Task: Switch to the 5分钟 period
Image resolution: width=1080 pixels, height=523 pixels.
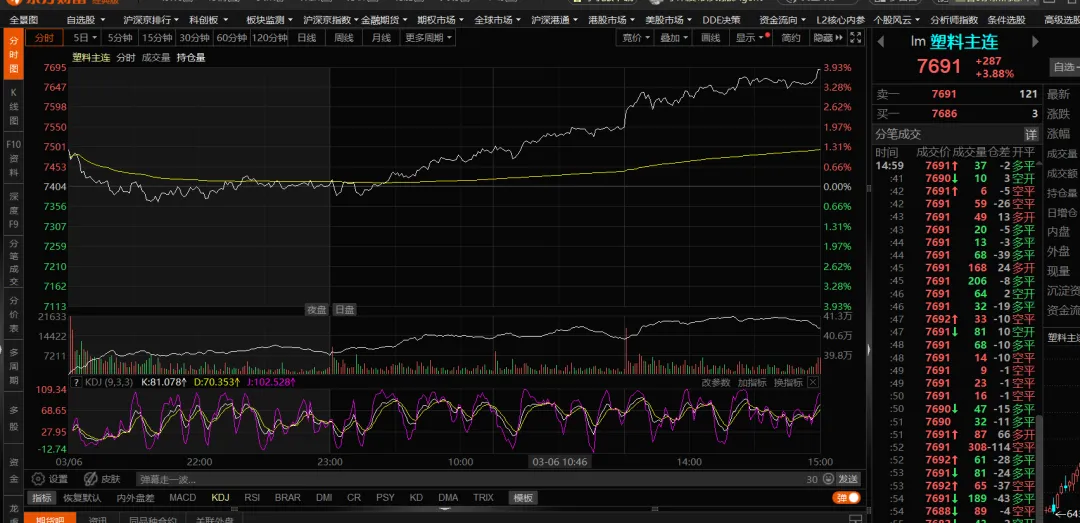Action: (x=120, y=38)
